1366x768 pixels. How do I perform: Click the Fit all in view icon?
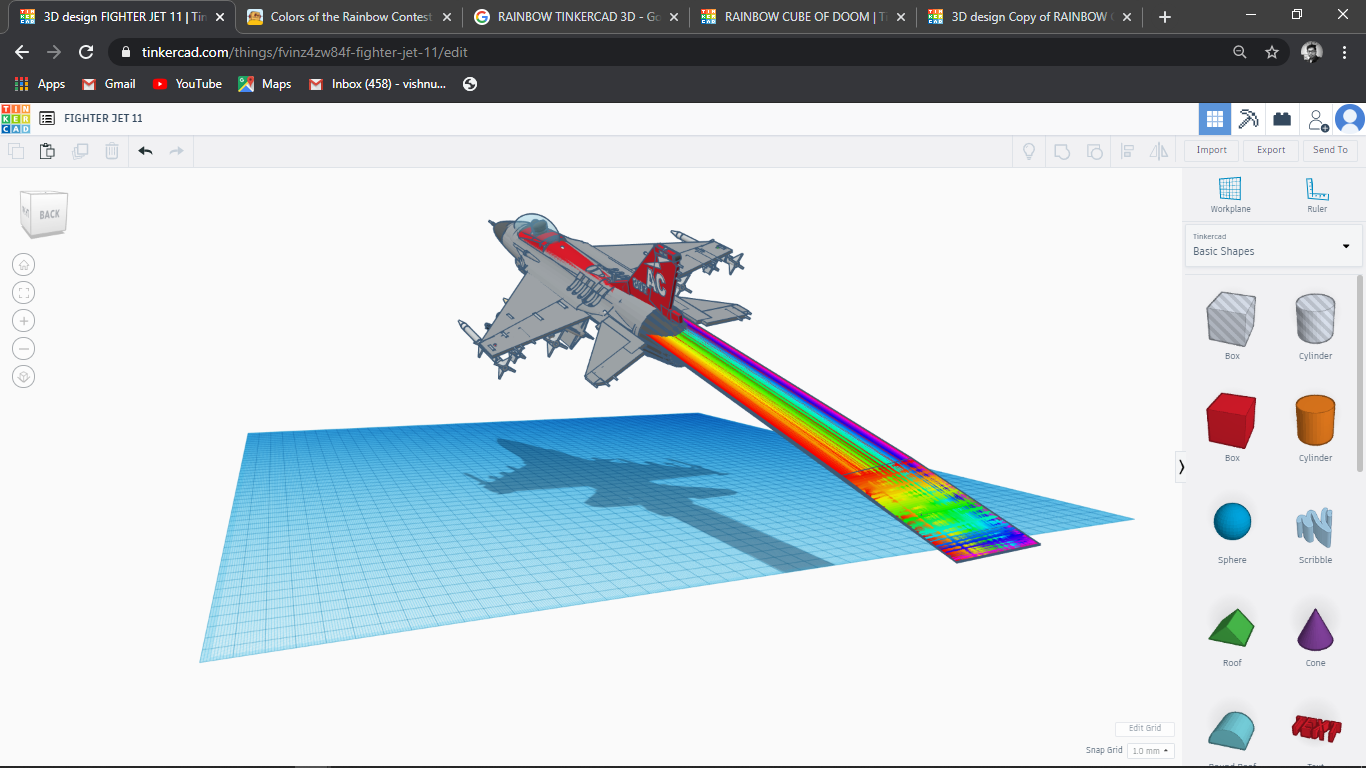tap(24, 292)
